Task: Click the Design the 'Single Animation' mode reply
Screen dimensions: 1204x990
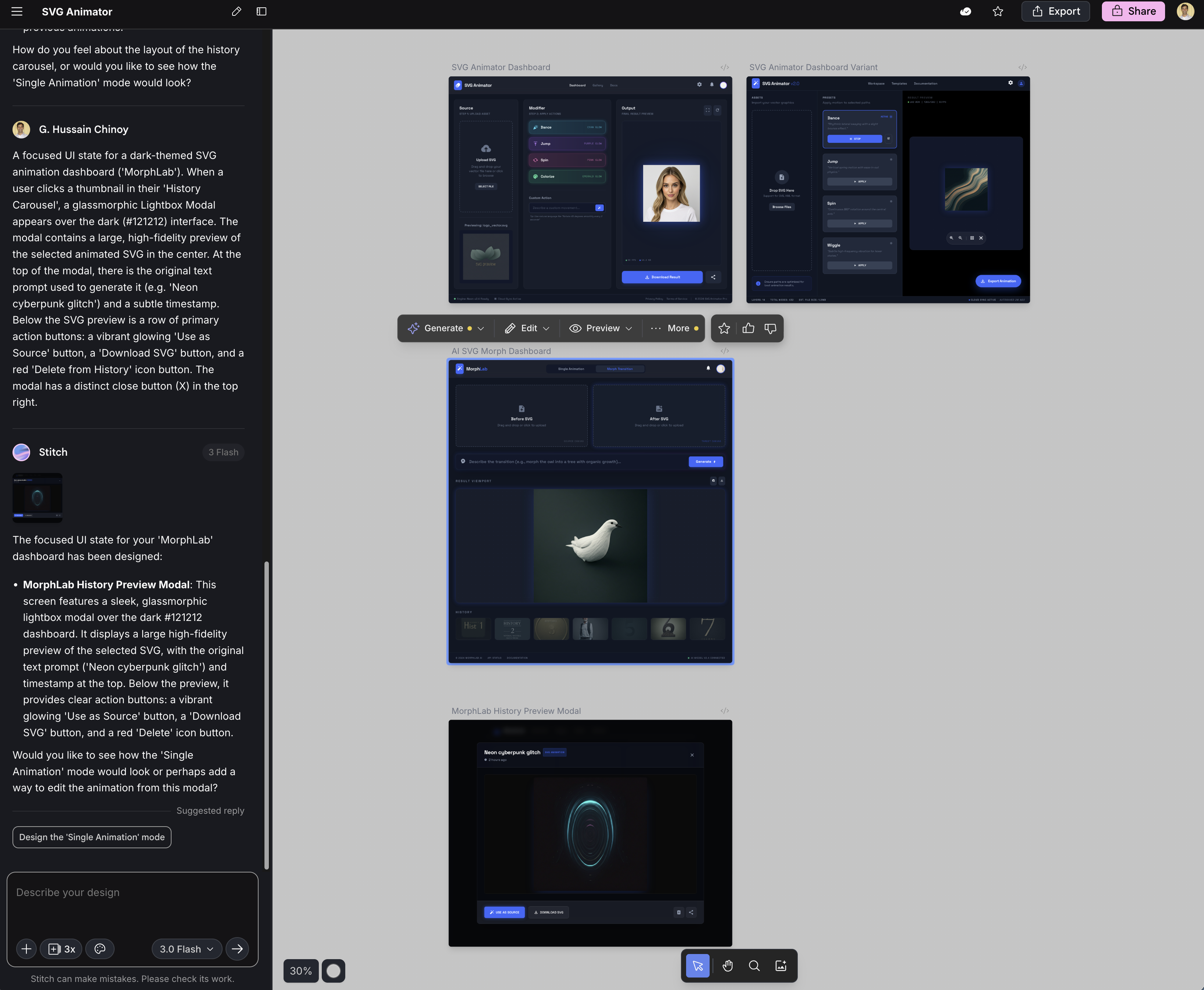Action: 91,837
